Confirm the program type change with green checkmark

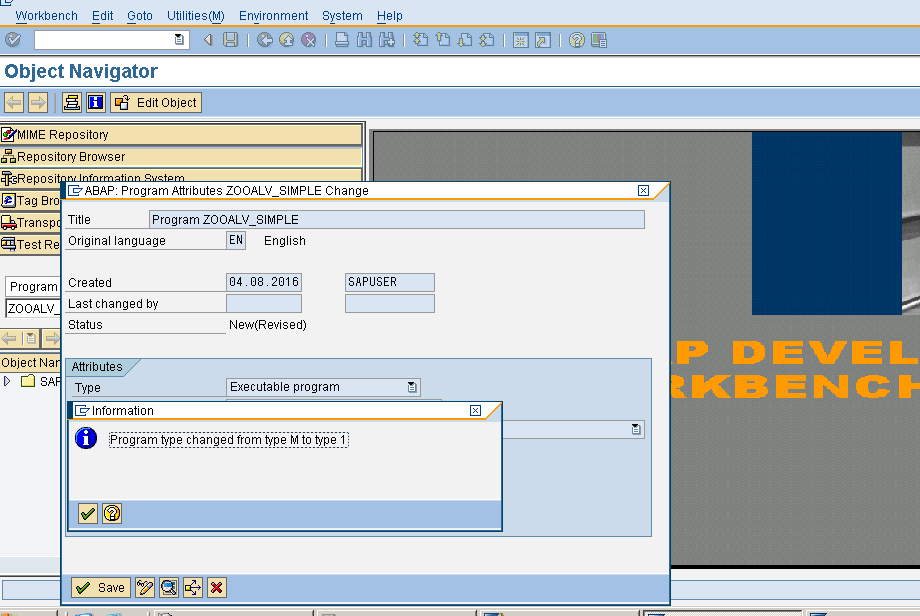(x=86, y=513)
